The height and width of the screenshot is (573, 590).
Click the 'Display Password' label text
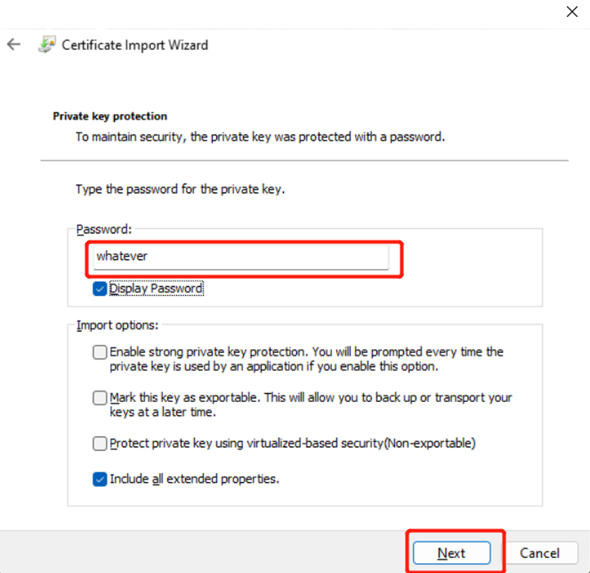coord(156,289)
